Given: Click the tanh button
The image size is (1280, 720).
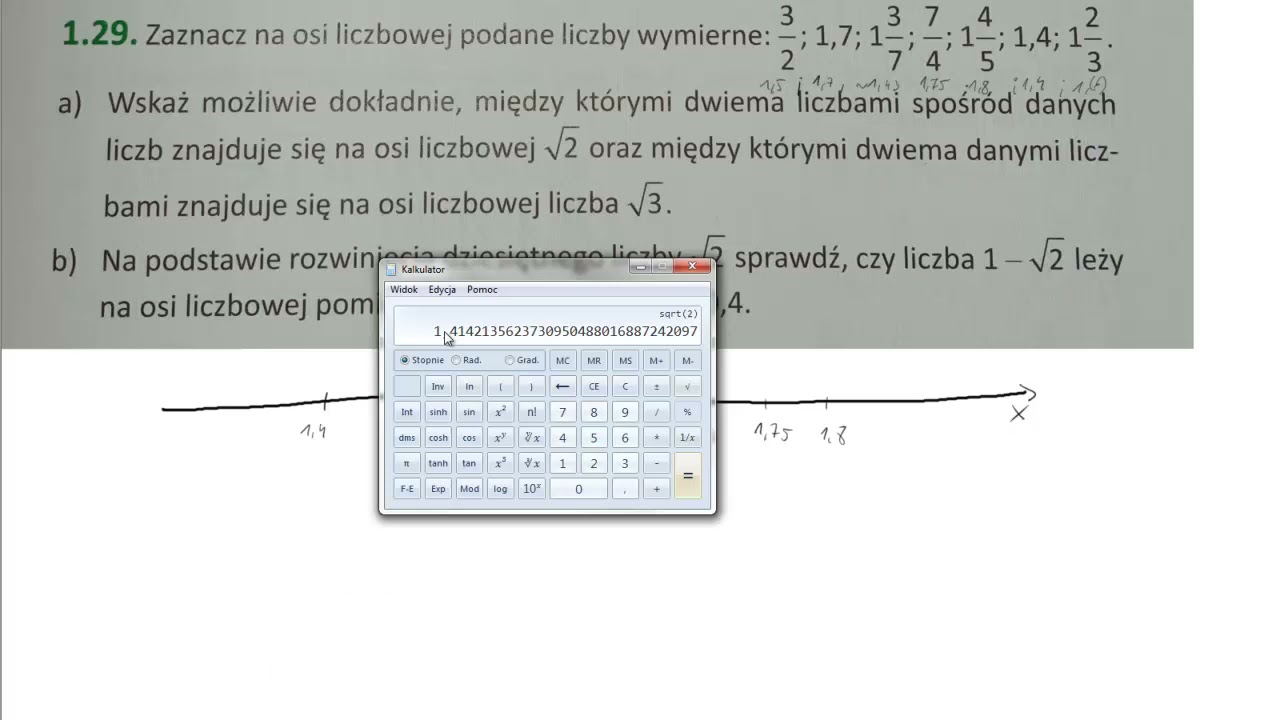Looking at the screenshot, I should (438, 463).
